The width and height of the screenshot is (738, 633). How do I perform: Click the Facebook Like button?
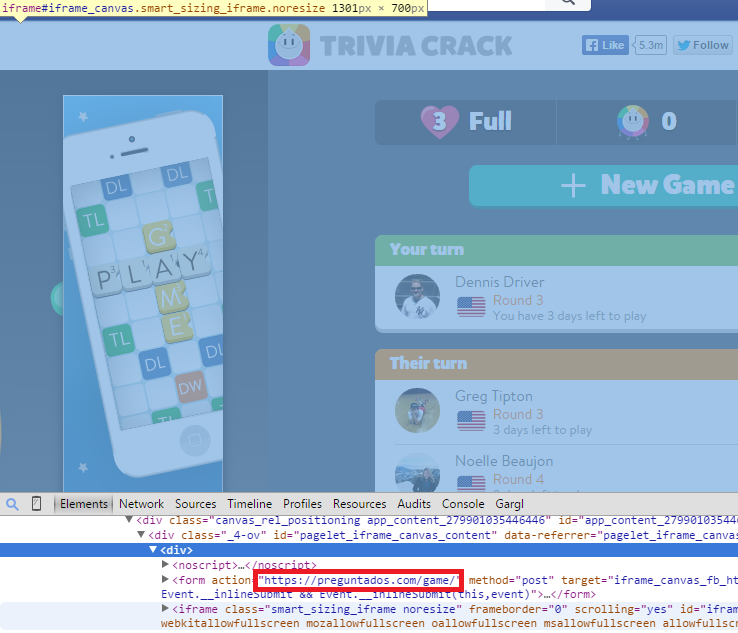click(605, 45)
